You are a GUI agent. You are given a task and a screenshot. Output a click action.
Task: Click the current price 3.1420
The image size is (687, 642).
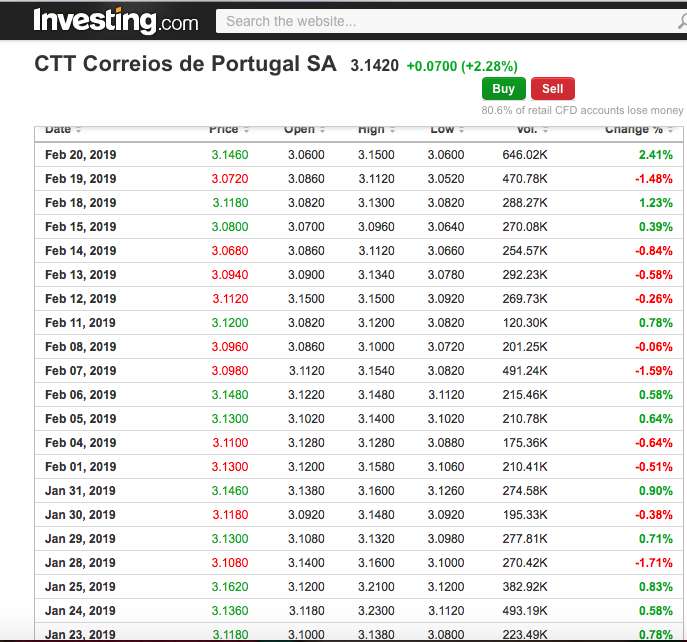[x=375, y=66]
